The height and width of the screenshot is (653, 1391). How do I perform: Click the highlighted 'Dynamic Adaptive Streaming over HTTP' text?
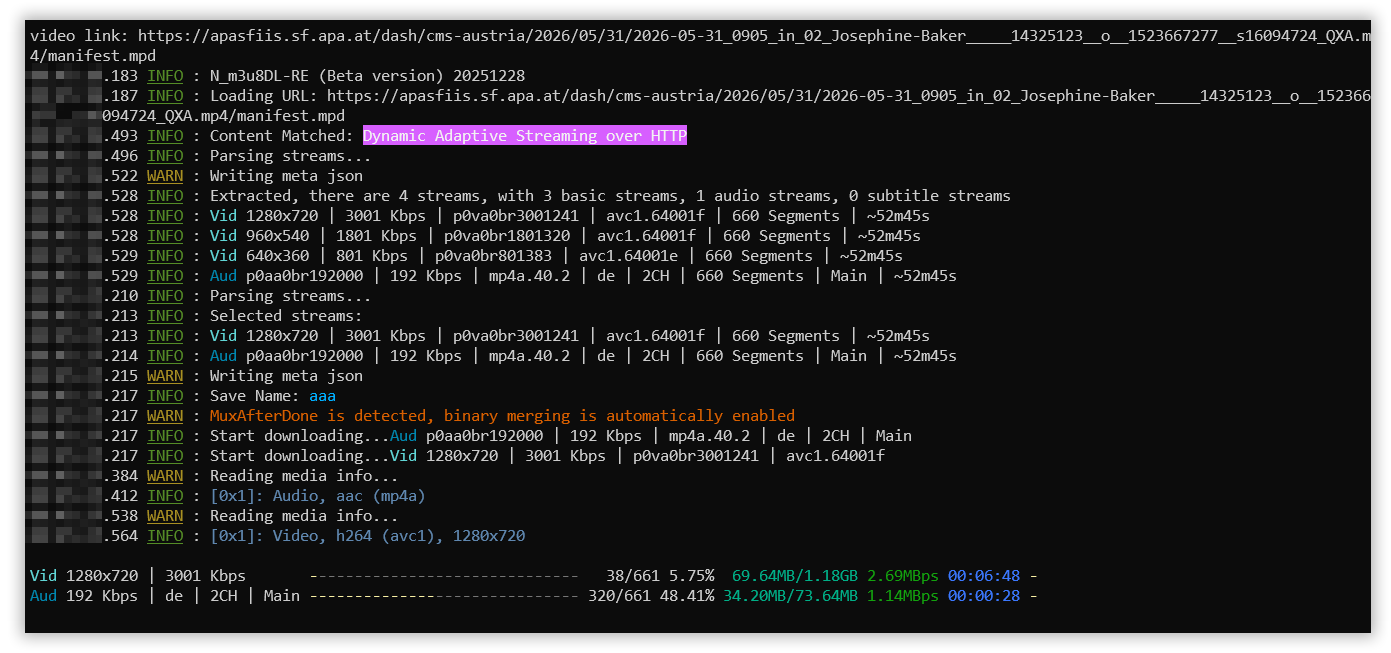coord(525,136)
